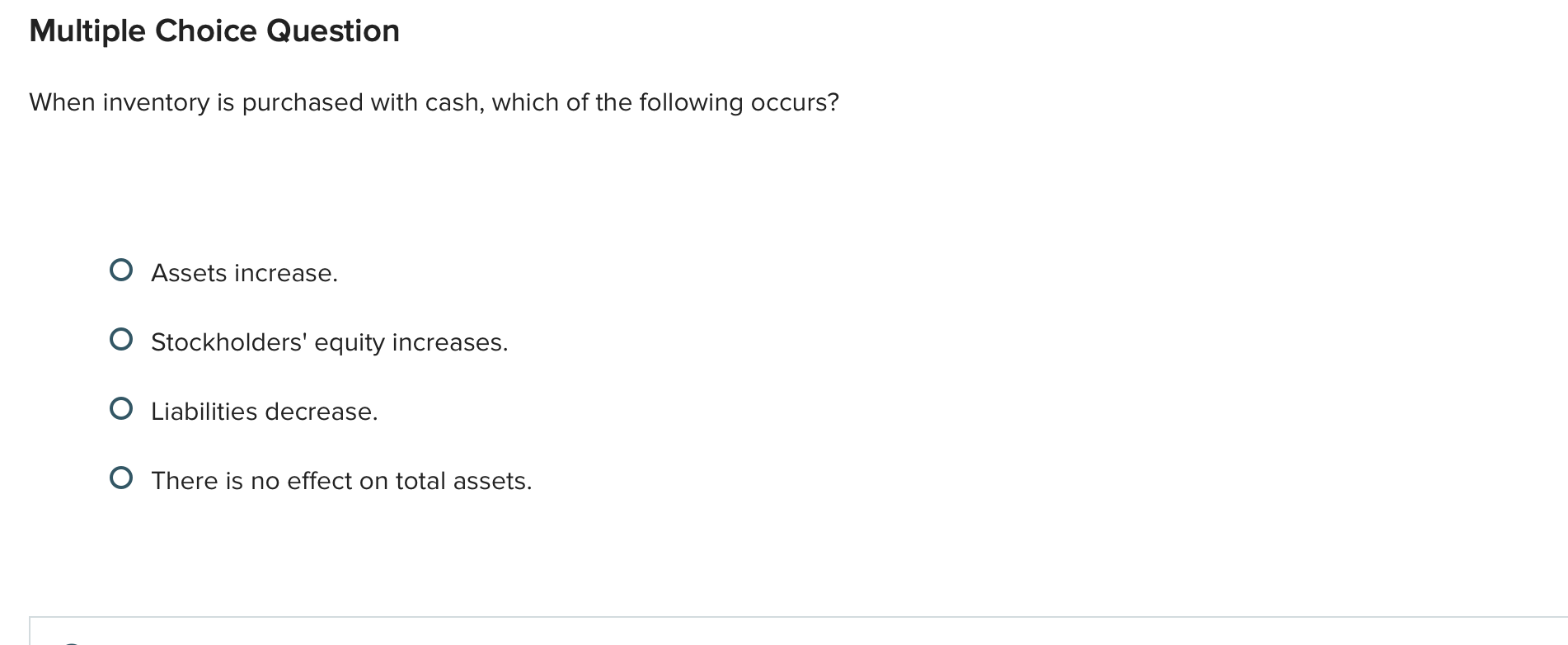Click the question text about inventory purchase
The height and width of the screenshot is (645, 1568).
pyautogui.click(x=434, y=102)
